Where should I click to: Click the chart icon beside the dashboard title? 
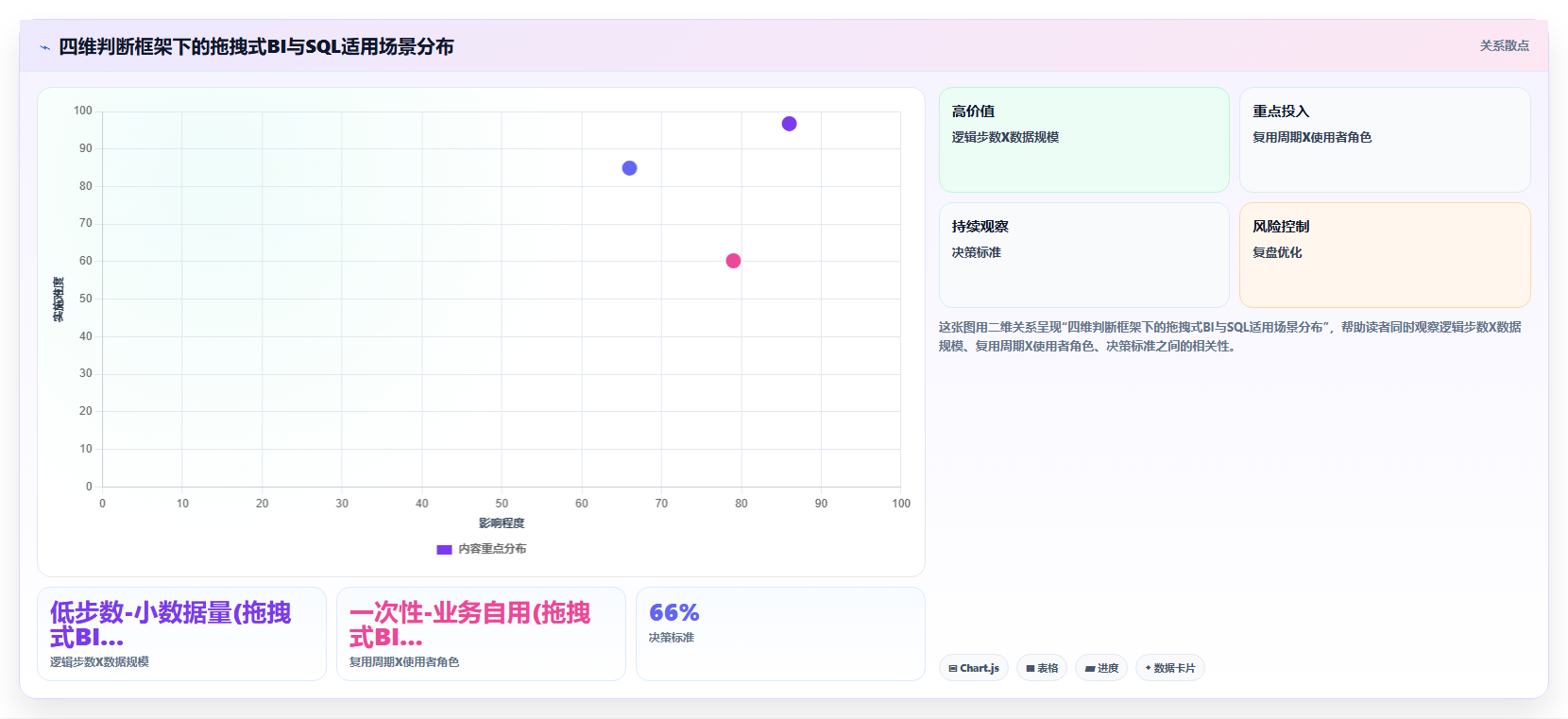coord(44,47)
